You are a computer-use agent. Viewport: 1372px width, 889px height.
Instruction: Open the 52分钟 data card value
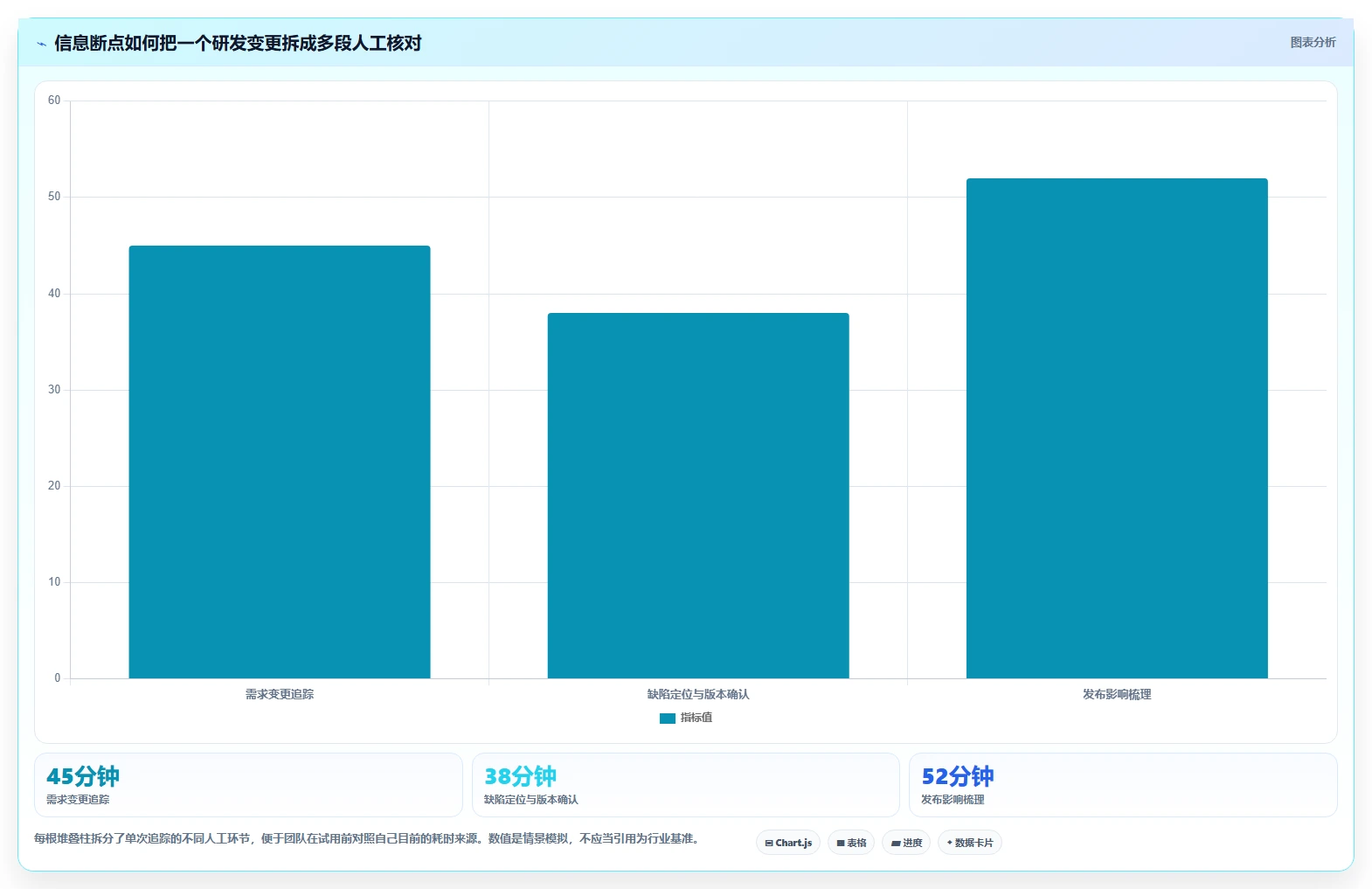(958, 776)
